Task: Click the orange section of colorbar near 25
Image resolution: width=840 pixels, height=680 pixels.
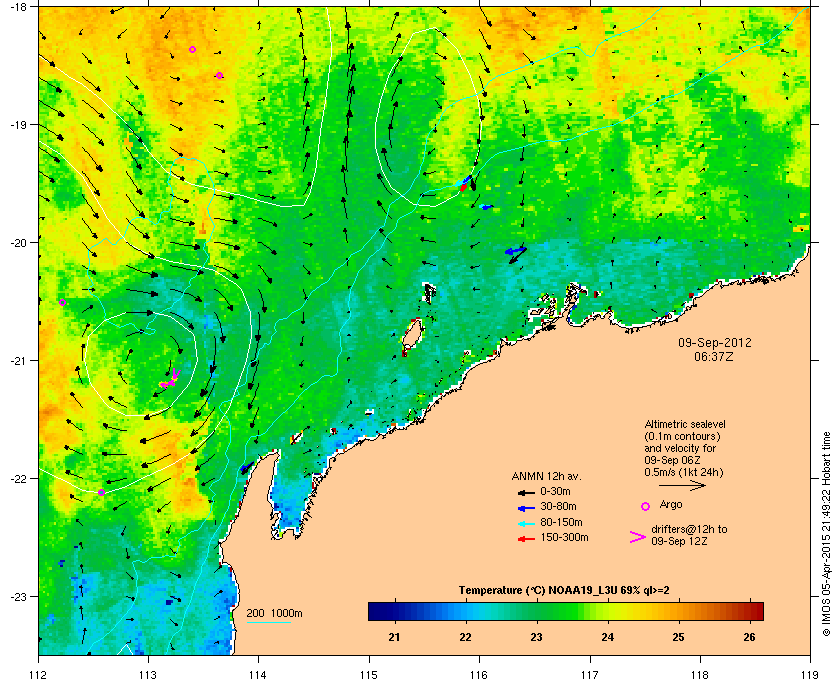Action: pyautogui.click(x=679, y=611)
